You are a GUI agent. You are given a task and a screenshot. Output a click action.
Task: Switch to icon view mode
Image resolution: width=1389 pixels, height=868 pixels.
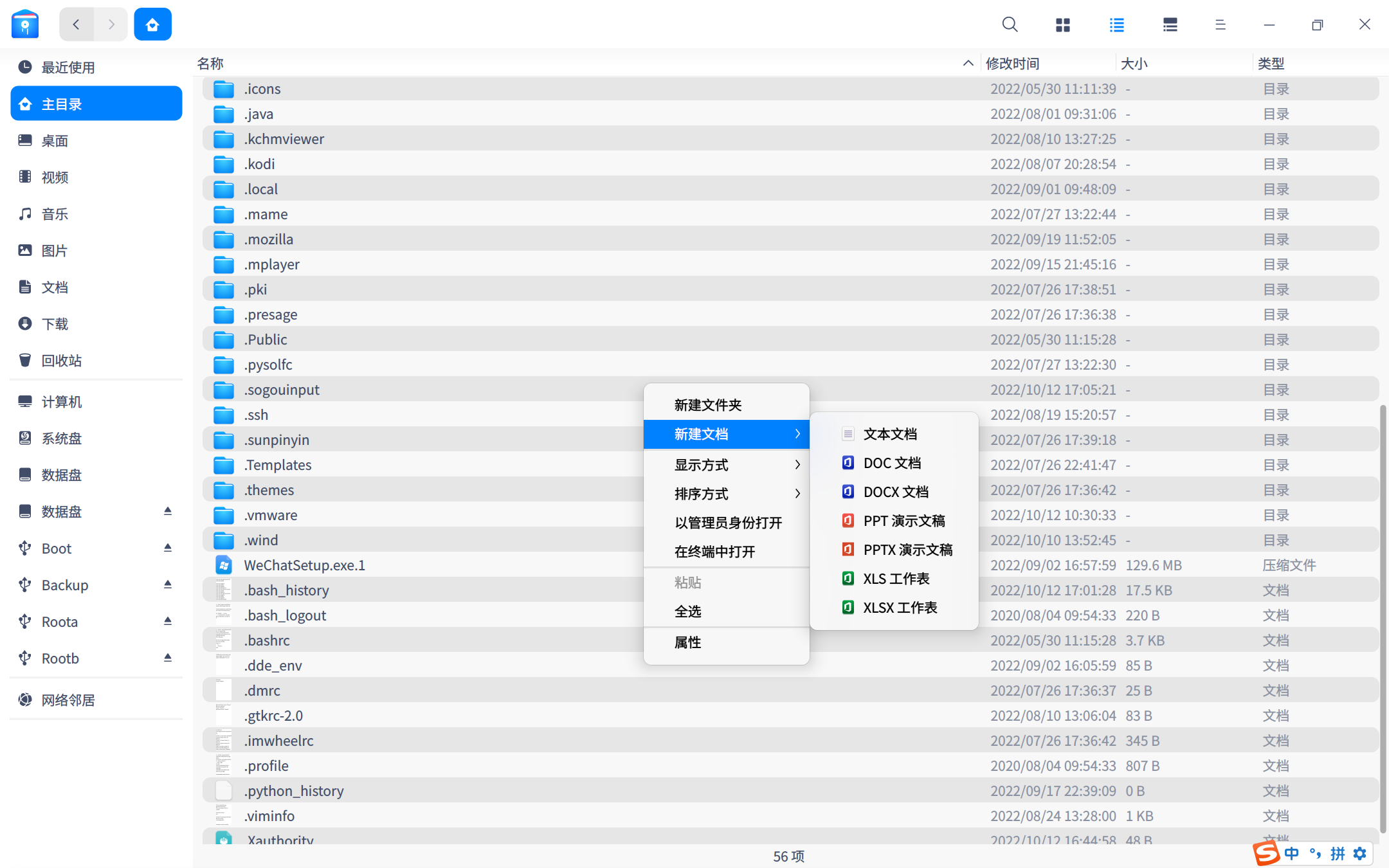(1062, 24)
